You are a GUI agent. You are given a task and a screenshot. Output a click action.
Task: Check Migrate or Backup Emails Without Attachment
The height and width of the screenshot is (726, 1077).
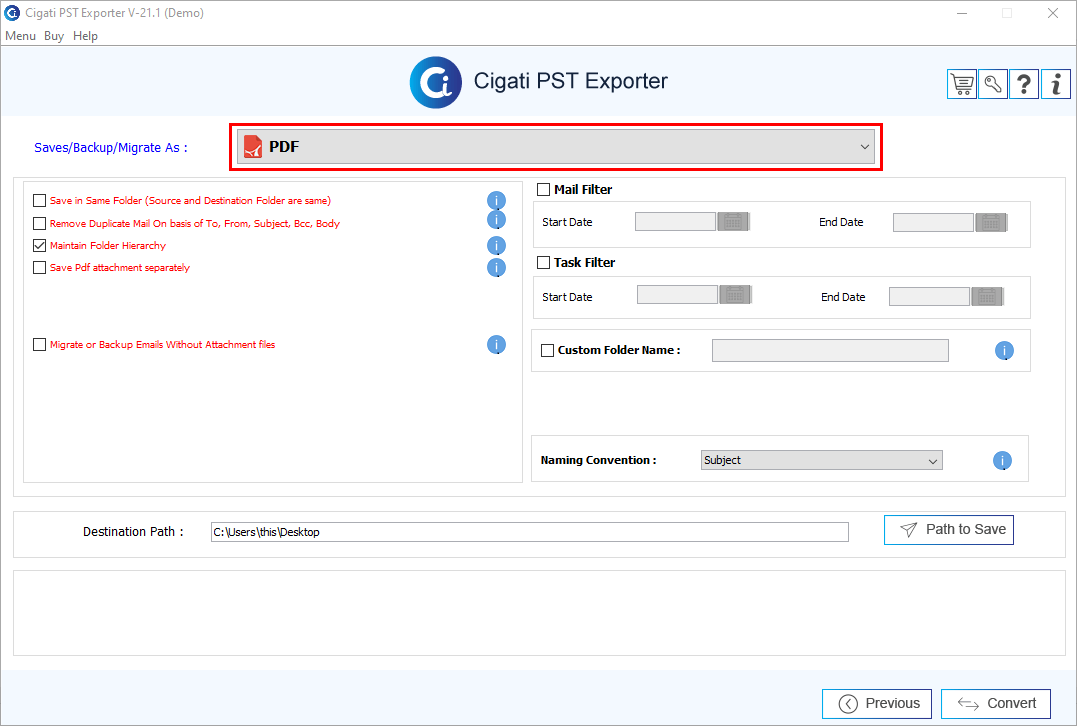point(39,344)
